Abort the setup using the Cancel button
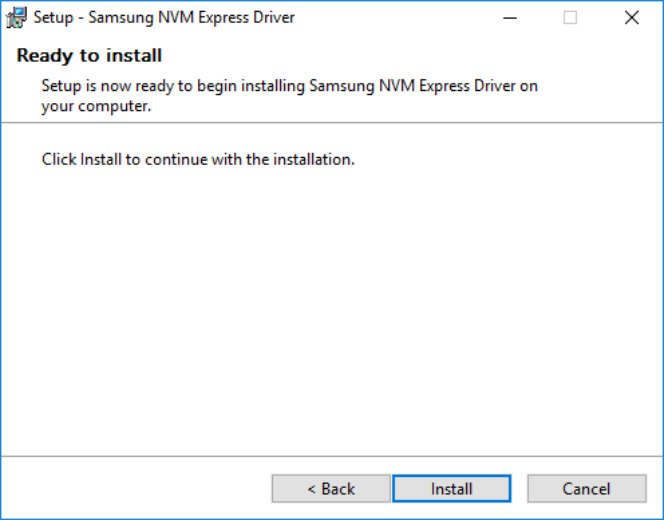Viewport: 664px width, 520px height. click(587, 489)
